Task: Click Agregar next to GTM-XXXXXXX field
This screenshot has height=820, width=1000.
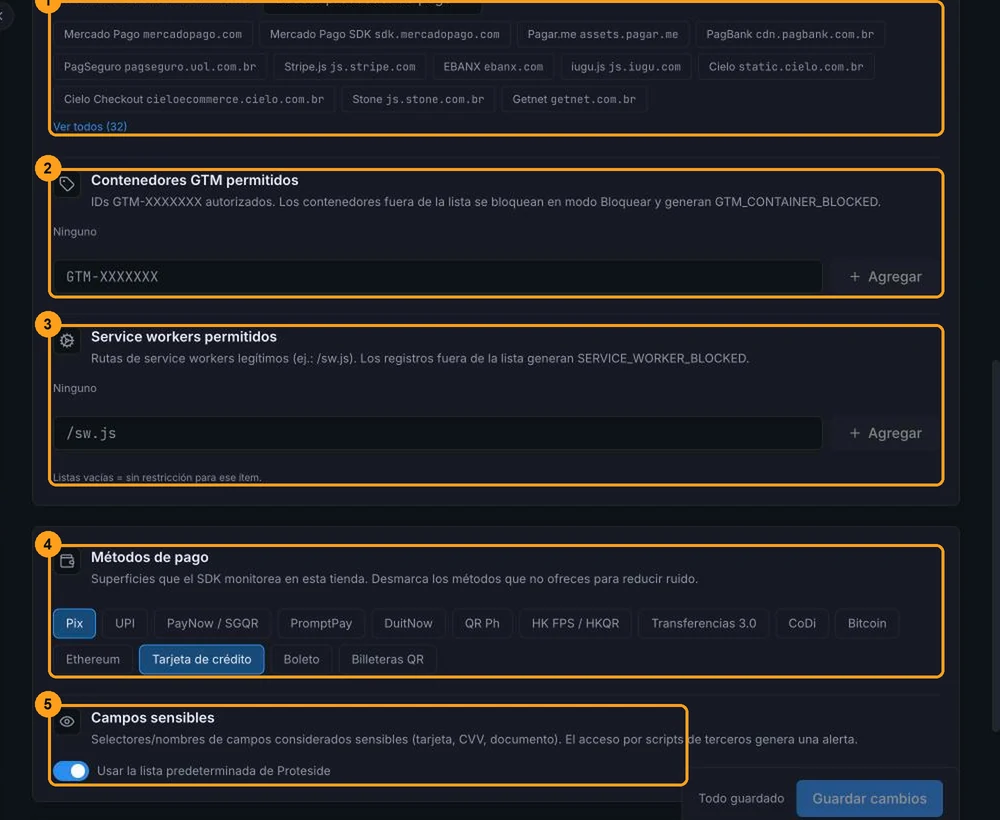Action: (x=885, y=277)
